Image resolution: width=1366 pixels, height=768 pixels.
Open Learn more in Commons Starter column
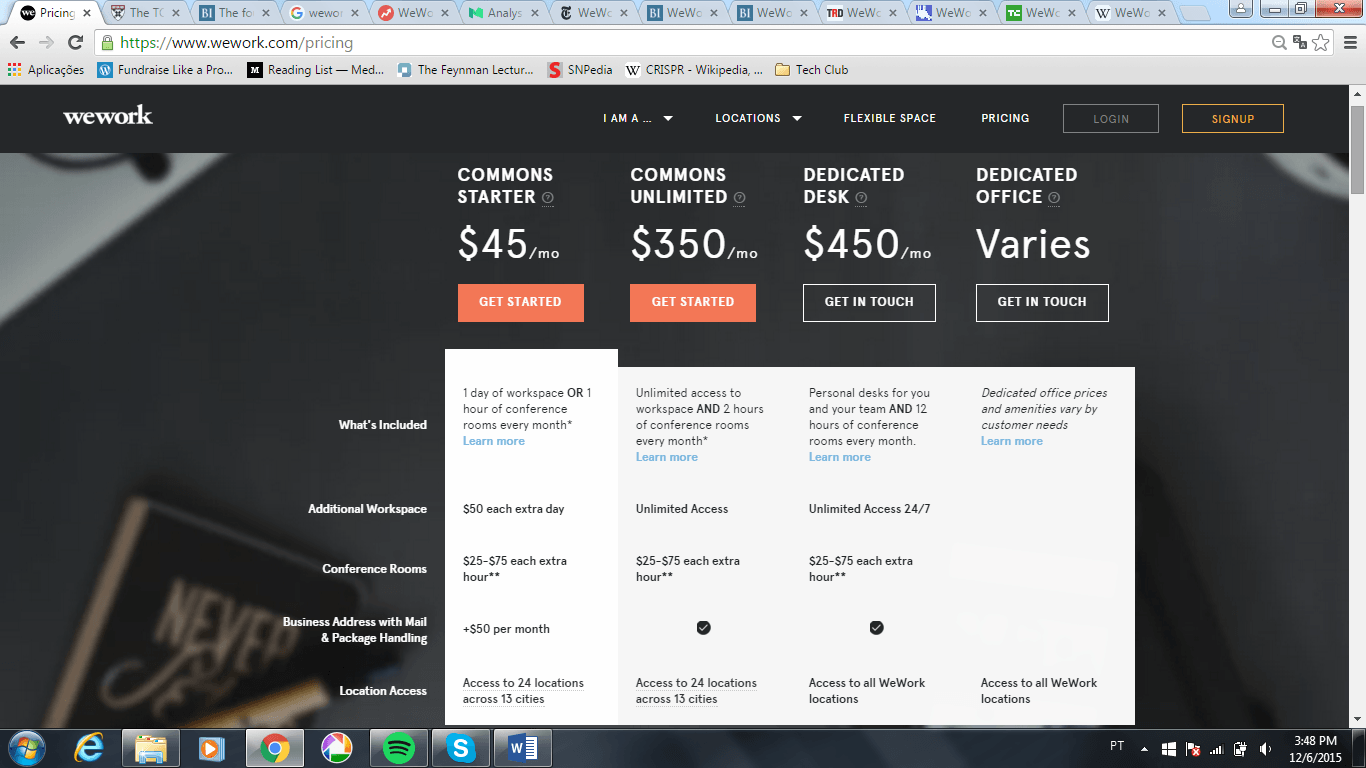tap(494, 441)
